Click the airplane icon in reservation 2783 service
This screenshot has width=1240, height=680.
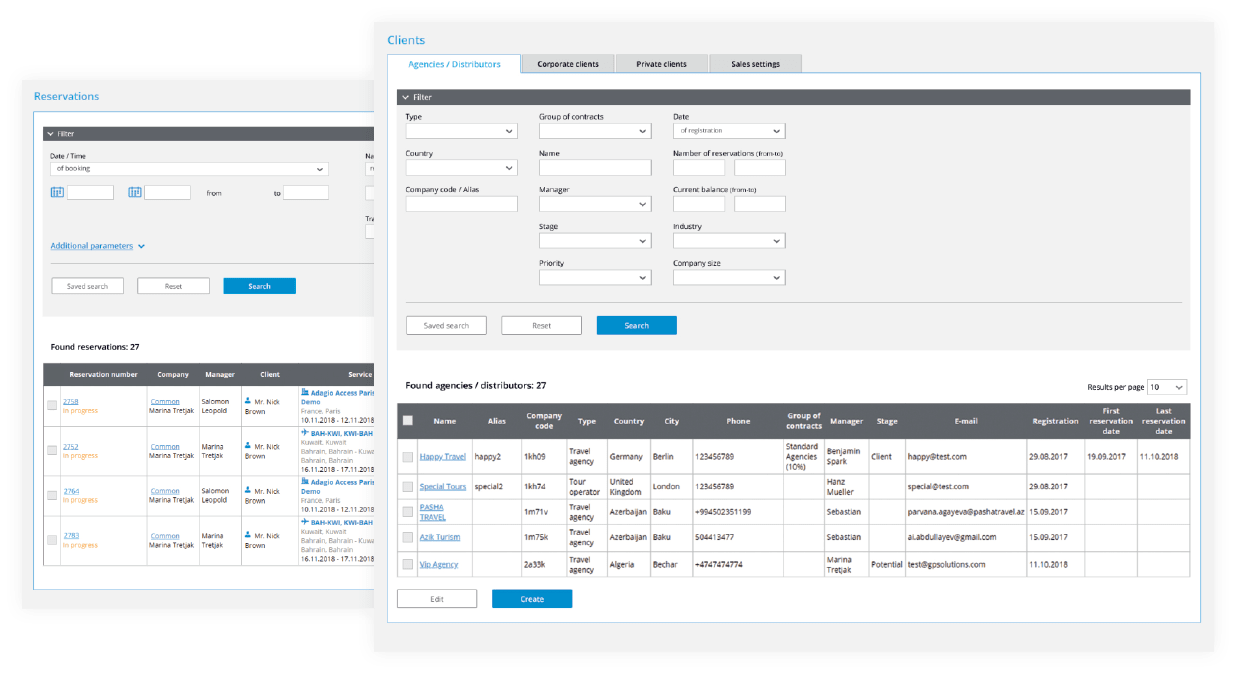coord(305,522)
